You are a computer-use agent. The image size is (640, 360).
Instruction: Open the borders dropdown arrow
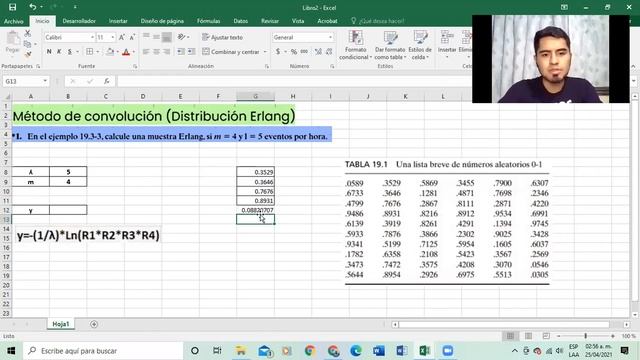97,52
